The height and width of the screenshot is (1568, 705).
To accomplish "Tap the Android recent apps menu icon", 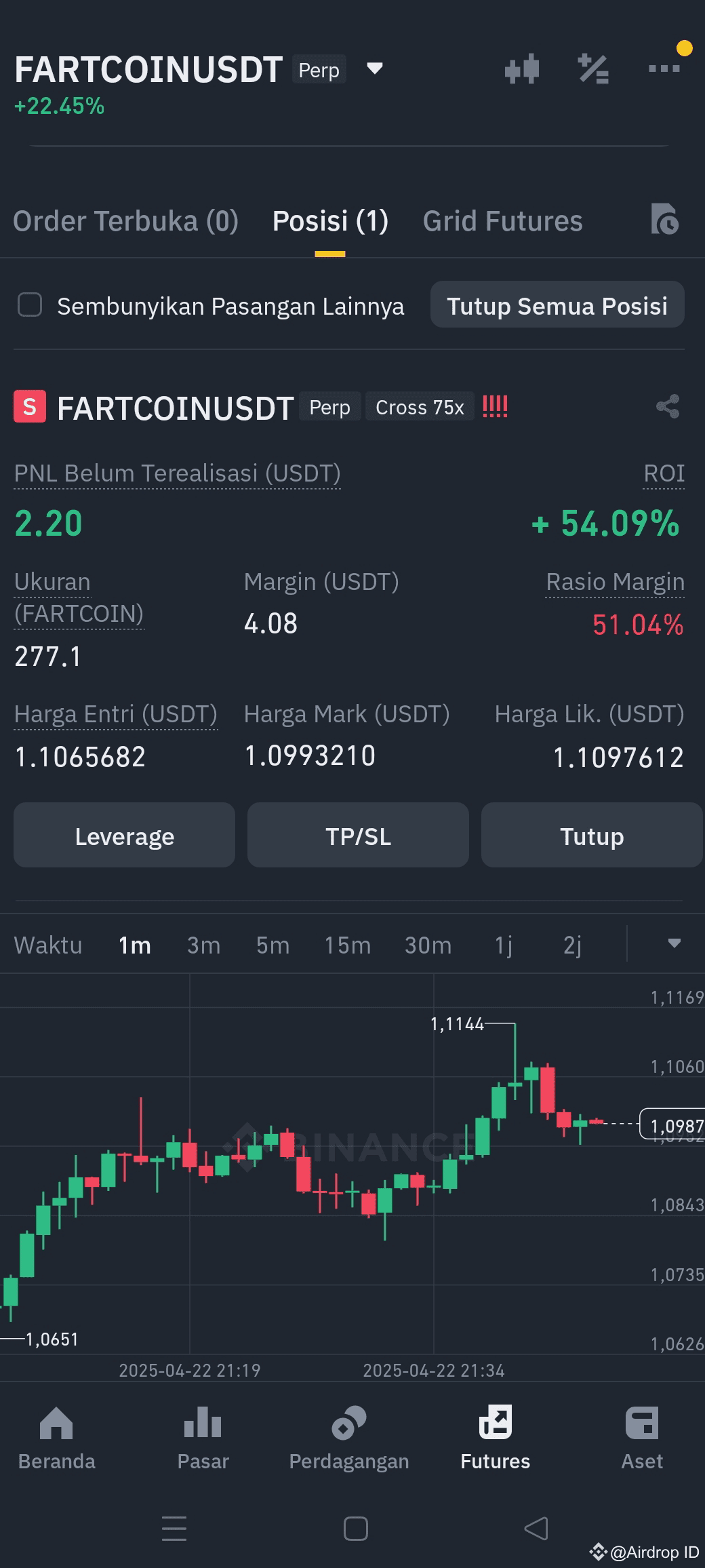I will (x=174, y=1528).
